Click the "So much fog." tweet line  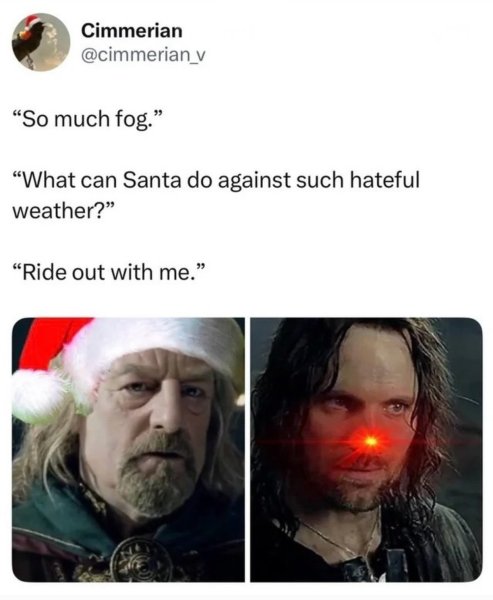(x=88, y=119)
